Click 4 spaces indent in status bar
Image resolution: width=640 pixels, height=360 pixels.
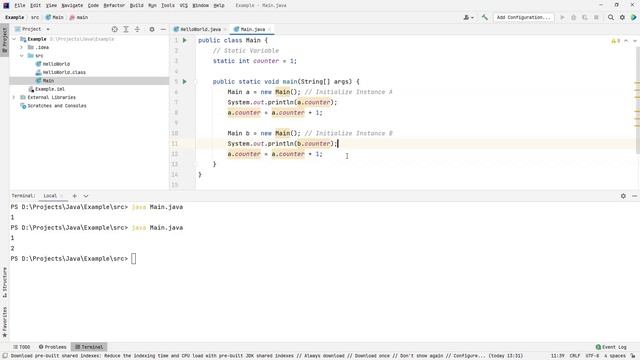(x=615, y=356)
